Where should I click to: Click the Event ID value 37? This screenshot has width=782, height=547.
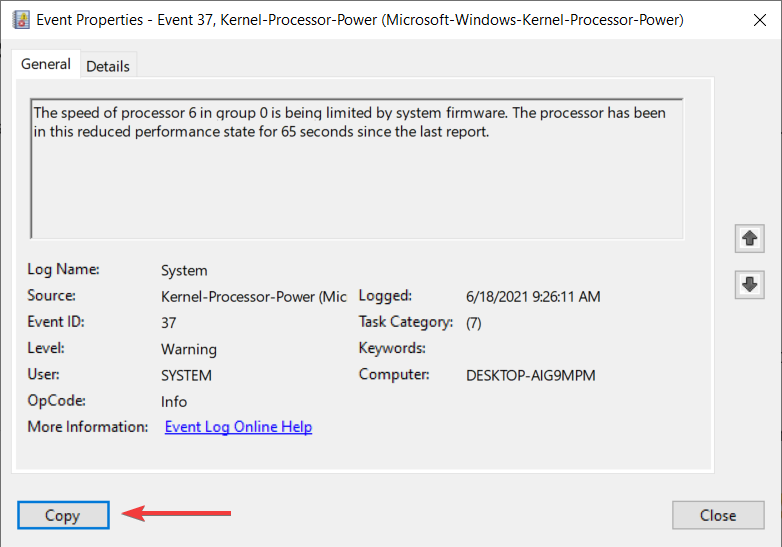pos(169,323)
